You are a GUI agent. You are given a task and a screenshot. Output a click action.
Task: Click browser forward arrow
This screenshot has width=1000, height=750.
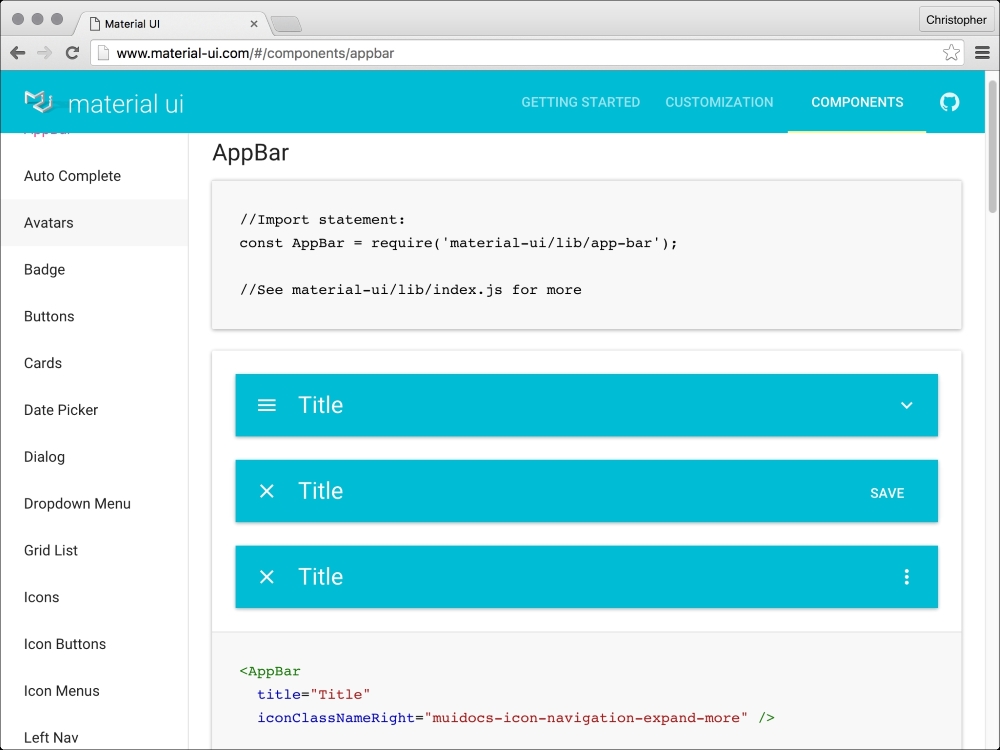tap(45, 53)
